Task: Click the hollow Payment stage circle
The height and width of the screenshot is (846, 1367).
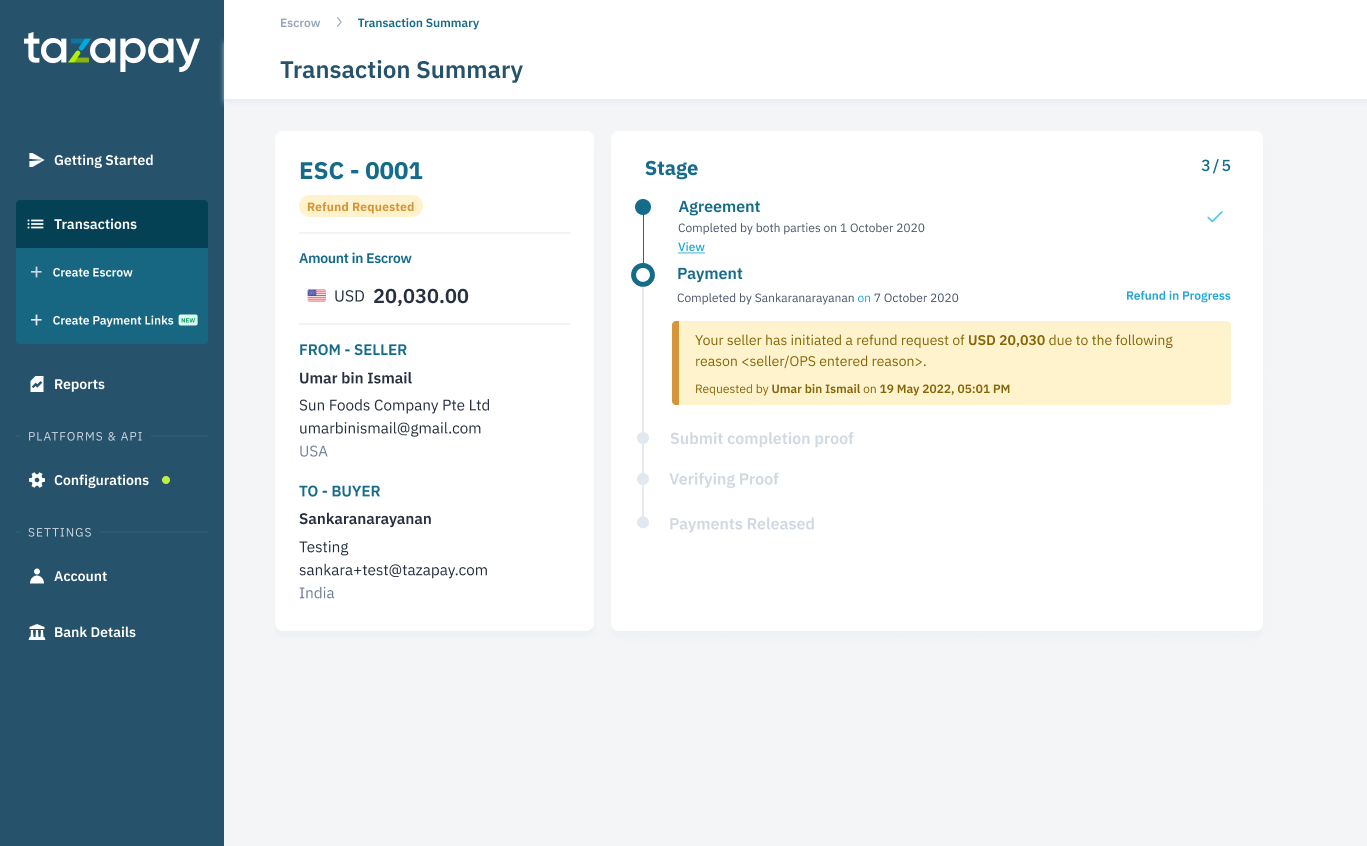Action: (642, 274)
